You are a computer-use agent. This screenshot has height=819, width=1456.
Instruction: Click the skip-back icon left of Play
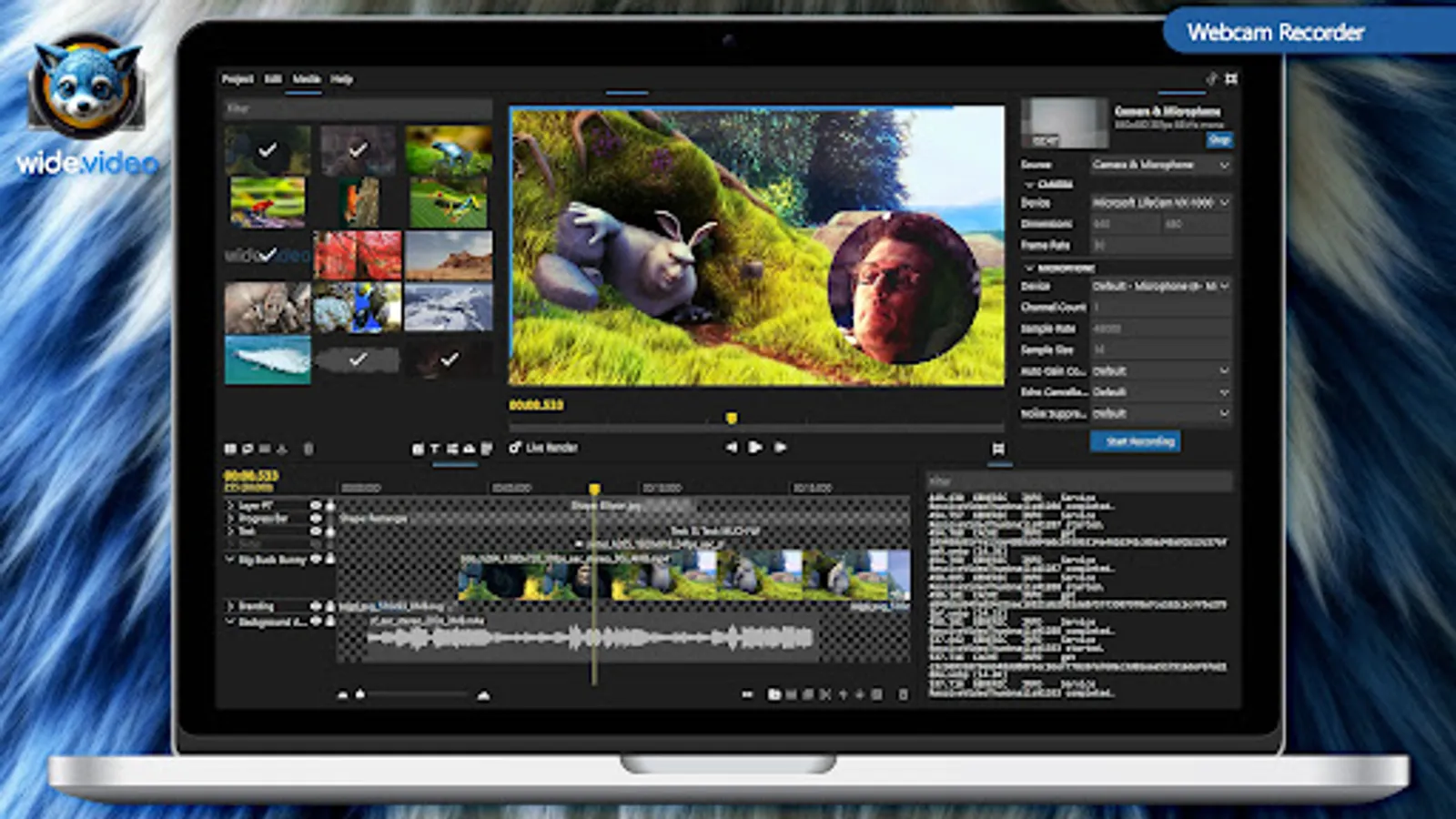point(732,447)
